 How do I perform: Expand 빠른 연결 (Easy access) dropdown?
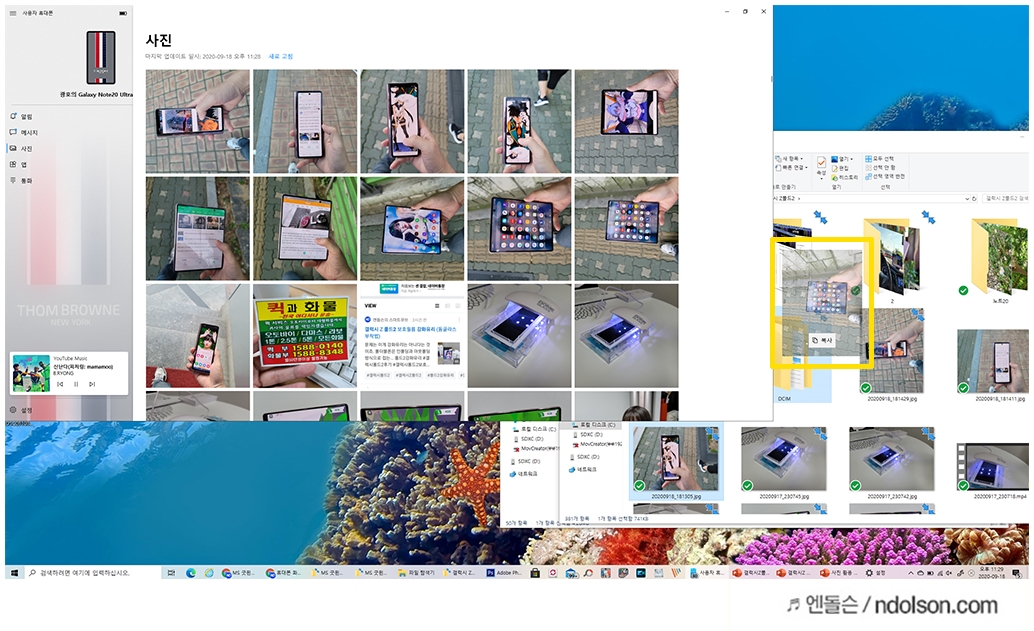pyautogui.click(x=791, y=167)
